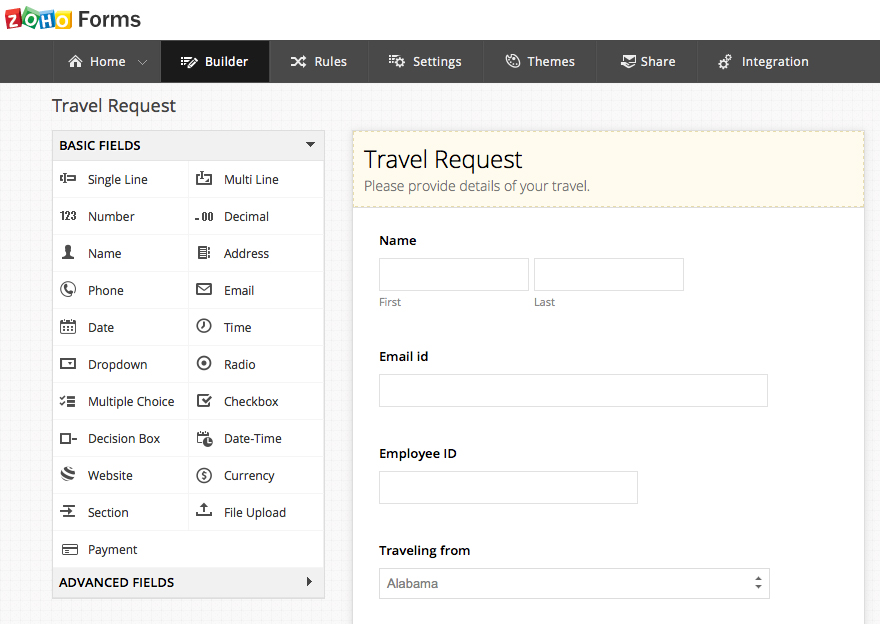Pick the Multiple Choice field icon
Screen dimensions: 880x624
coord(68,401)
